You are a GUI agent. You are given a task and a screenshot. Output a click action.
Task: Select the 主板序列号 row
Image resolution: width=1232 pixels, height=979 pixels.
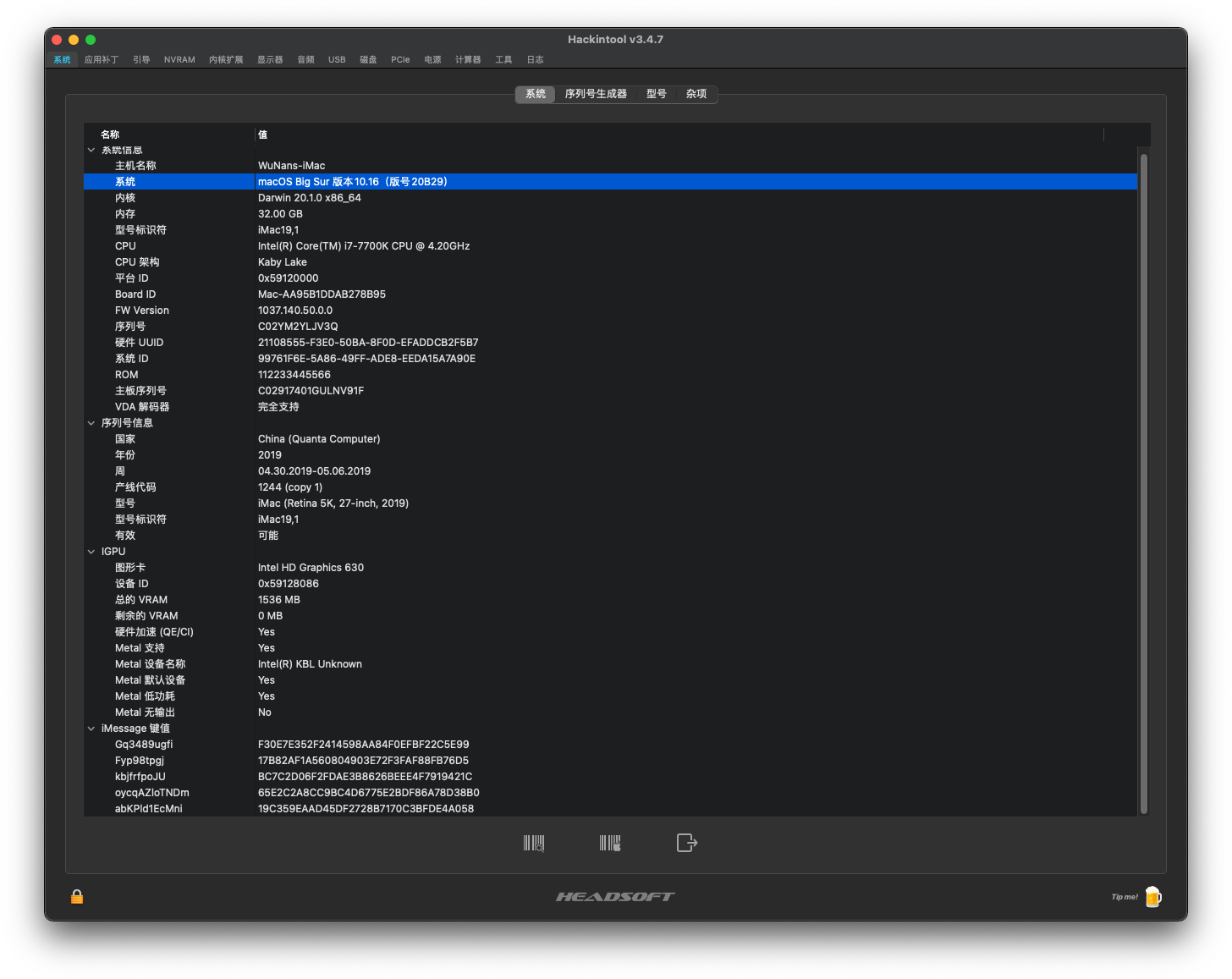pos(610,391)
